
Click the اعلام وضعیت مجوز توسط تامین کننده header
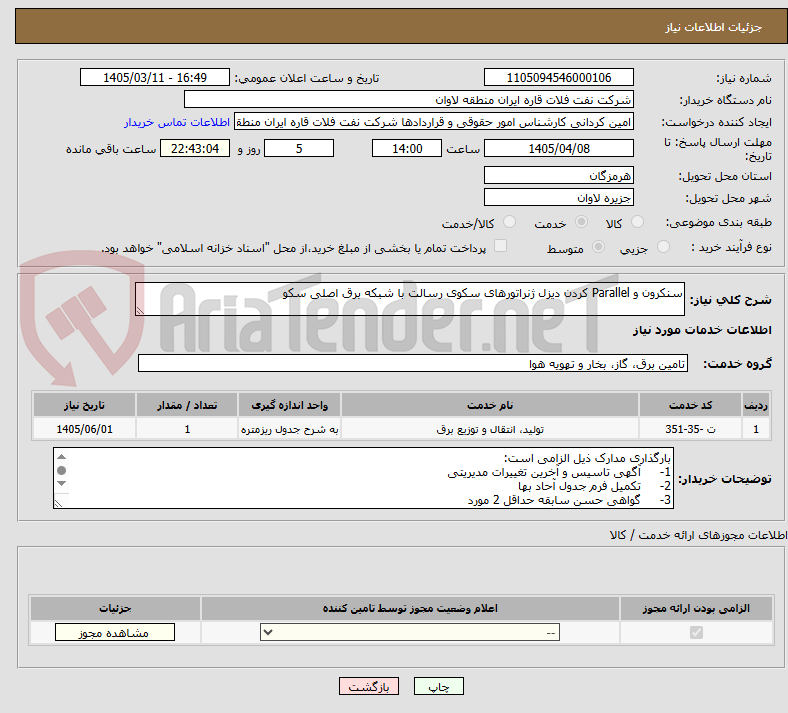410,608
